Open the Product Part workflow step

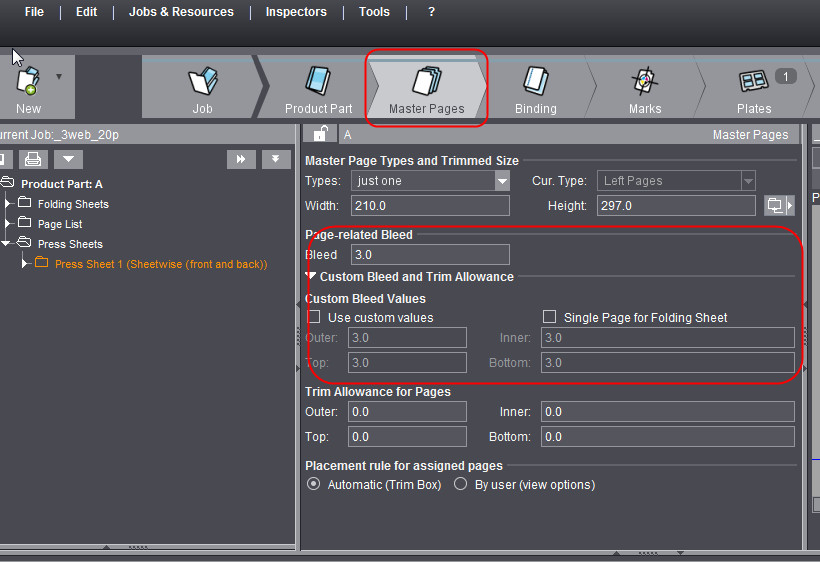[x=318, y=89]
